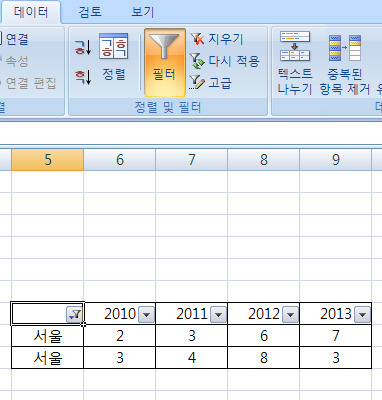Image resolution: width=382 pixels, height=400 pixels.
Task: Click 연결 편집 in the ribbon
Action: click(x=28, y=83)
